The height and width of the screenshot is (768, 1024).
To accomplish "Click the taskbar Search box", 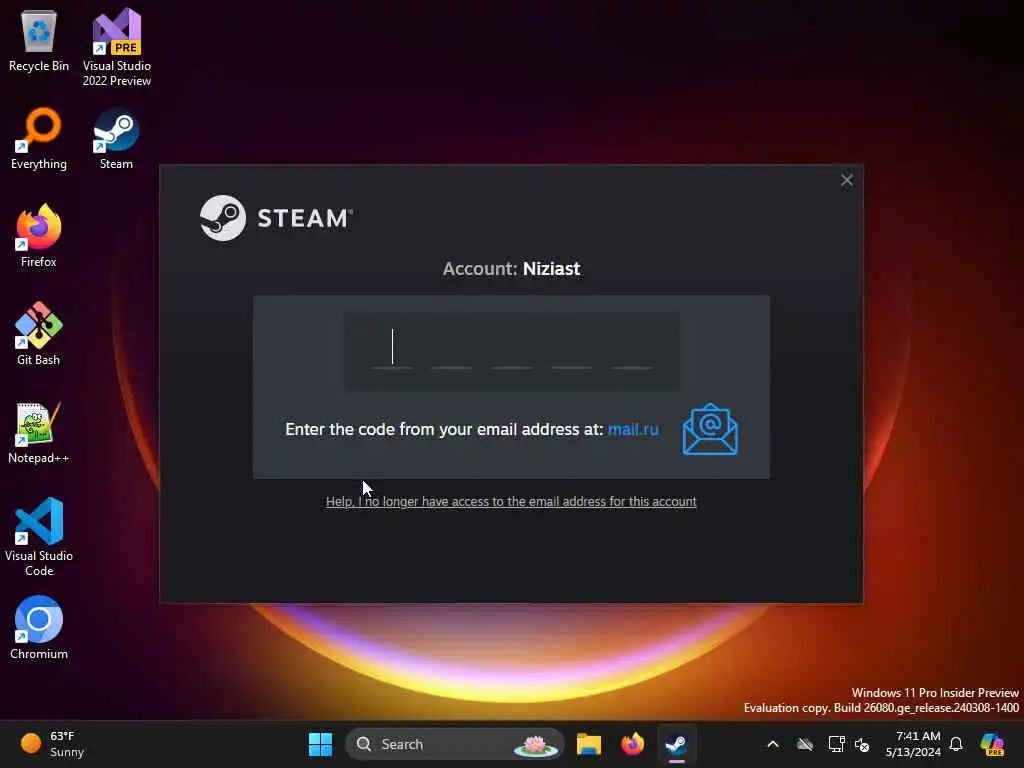I will click(455, 744).
